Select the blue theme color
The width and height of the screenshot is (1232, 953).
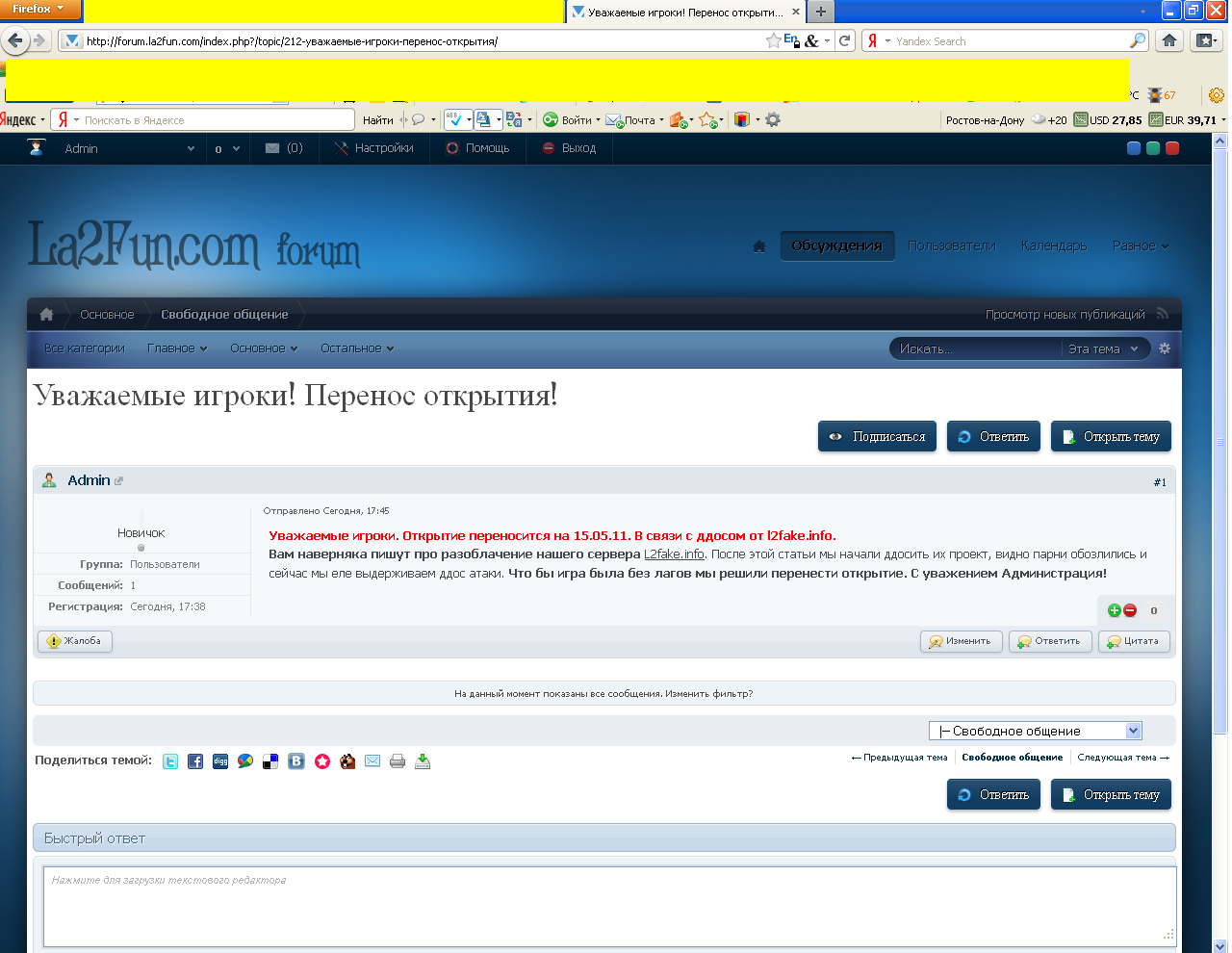coord(1134,148)
